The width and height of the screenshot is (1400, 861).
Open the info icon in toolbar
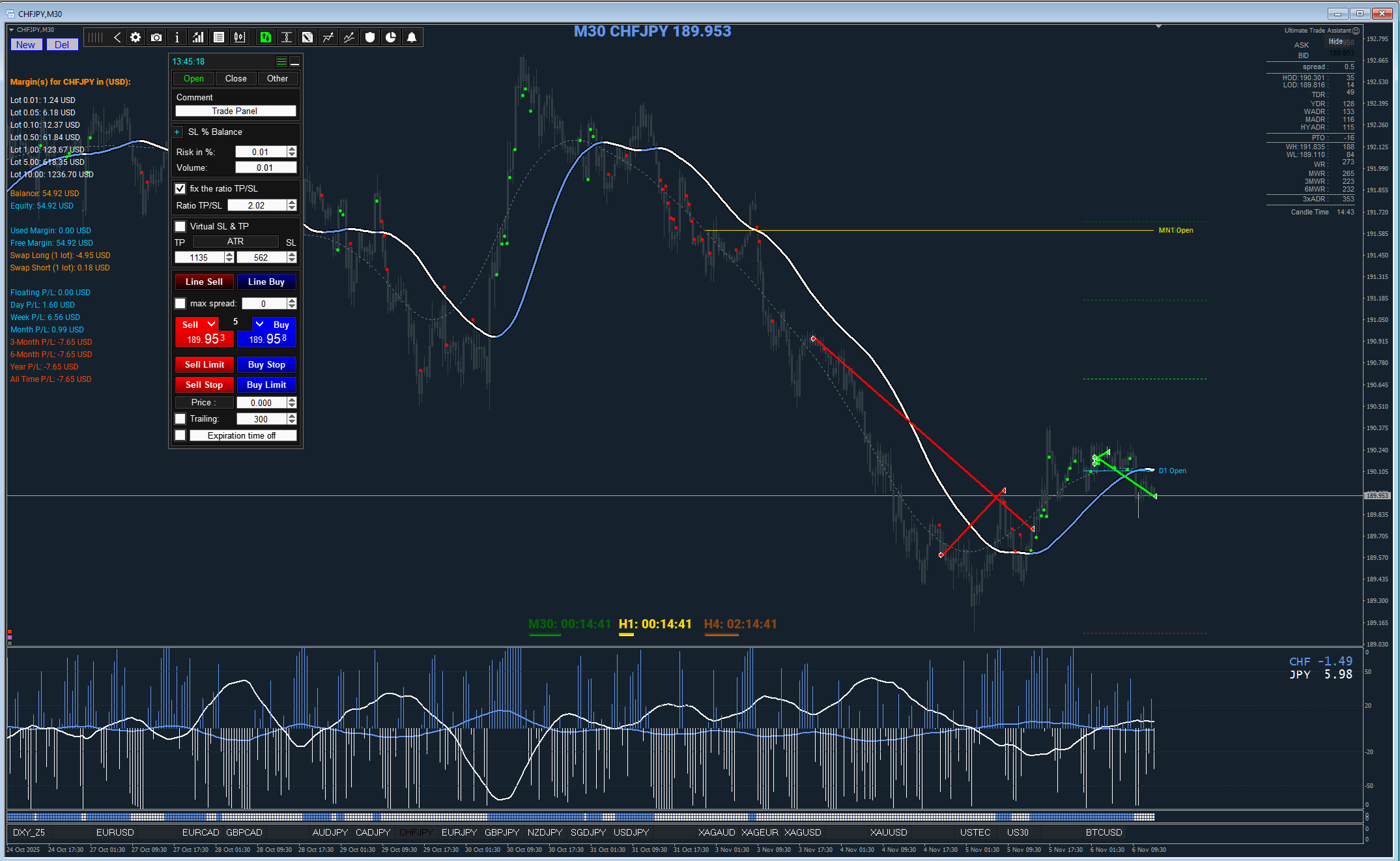(x=177, y=38)
